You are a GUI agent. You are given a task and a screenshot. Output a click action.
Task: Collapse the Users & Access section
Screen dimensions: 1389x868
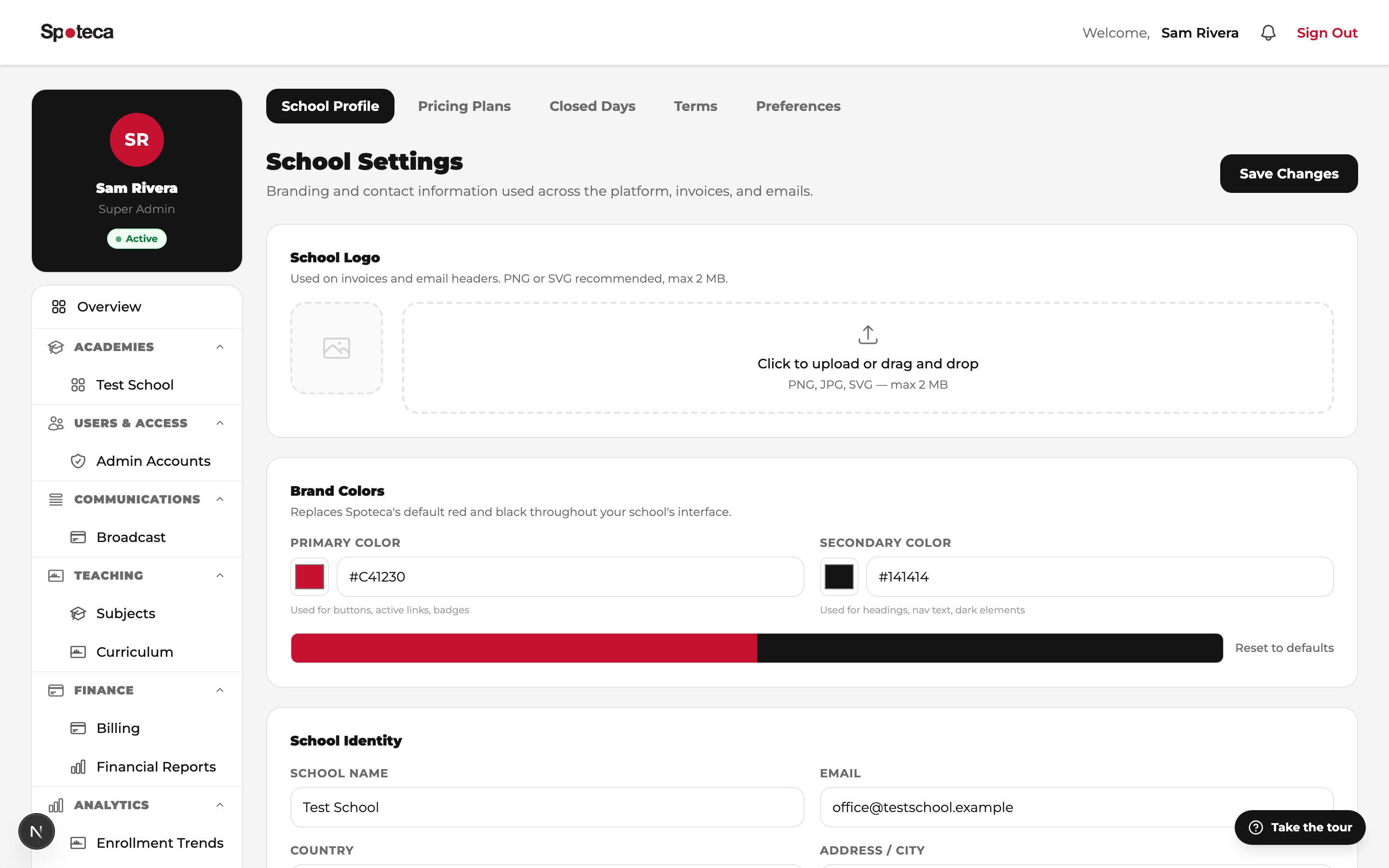(x=220, y=423)
